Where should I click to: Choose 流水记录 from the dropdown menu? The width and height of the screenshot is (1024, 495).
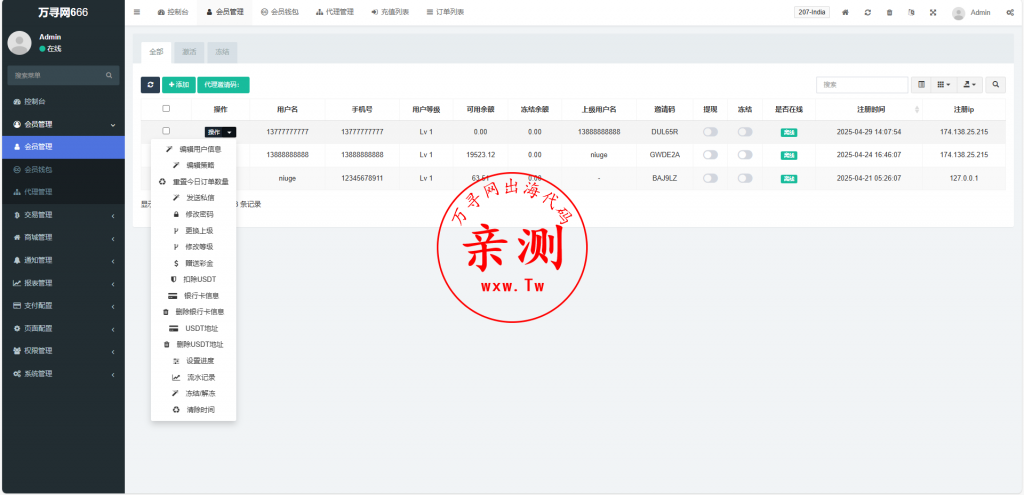(193, 377)
